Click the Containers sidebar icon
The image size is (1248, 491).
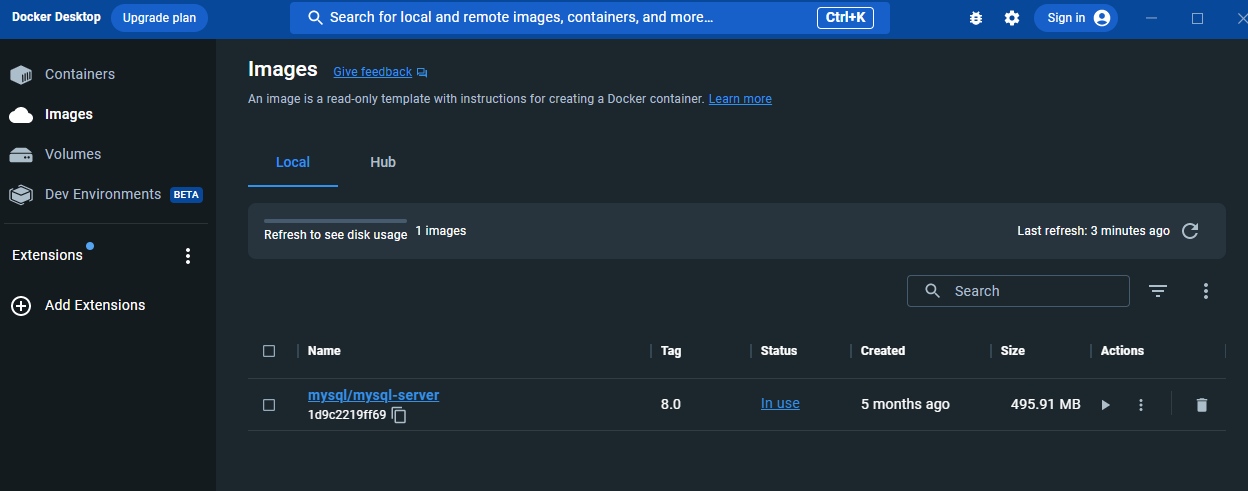21,75
